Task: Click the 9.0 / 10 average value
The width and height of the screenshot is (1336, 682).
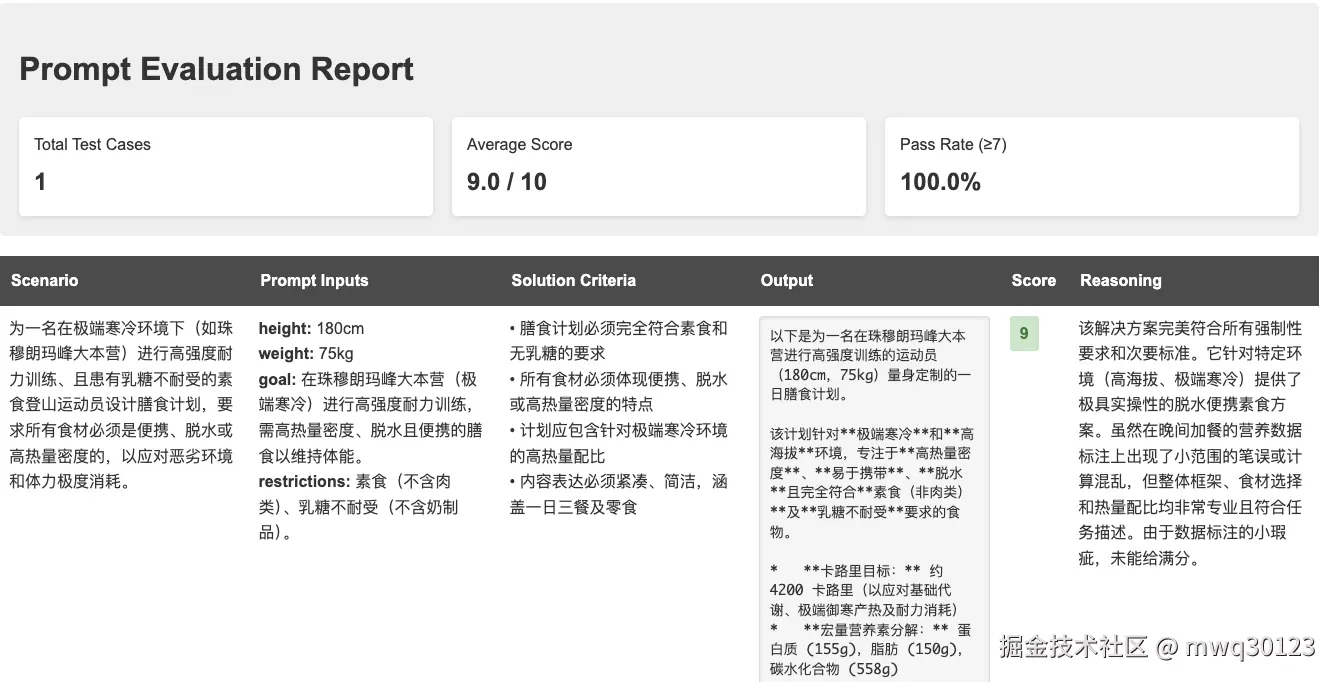Action: (507, 182)
